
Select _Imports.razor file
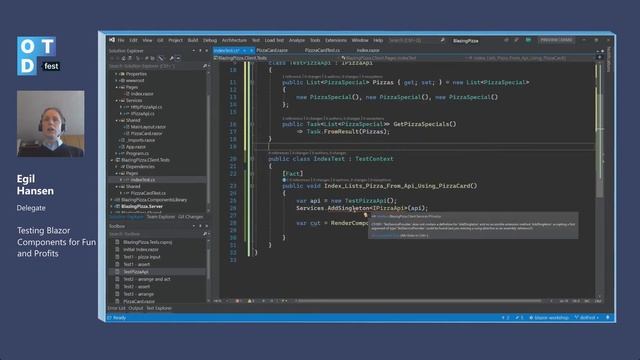[141, 140]
